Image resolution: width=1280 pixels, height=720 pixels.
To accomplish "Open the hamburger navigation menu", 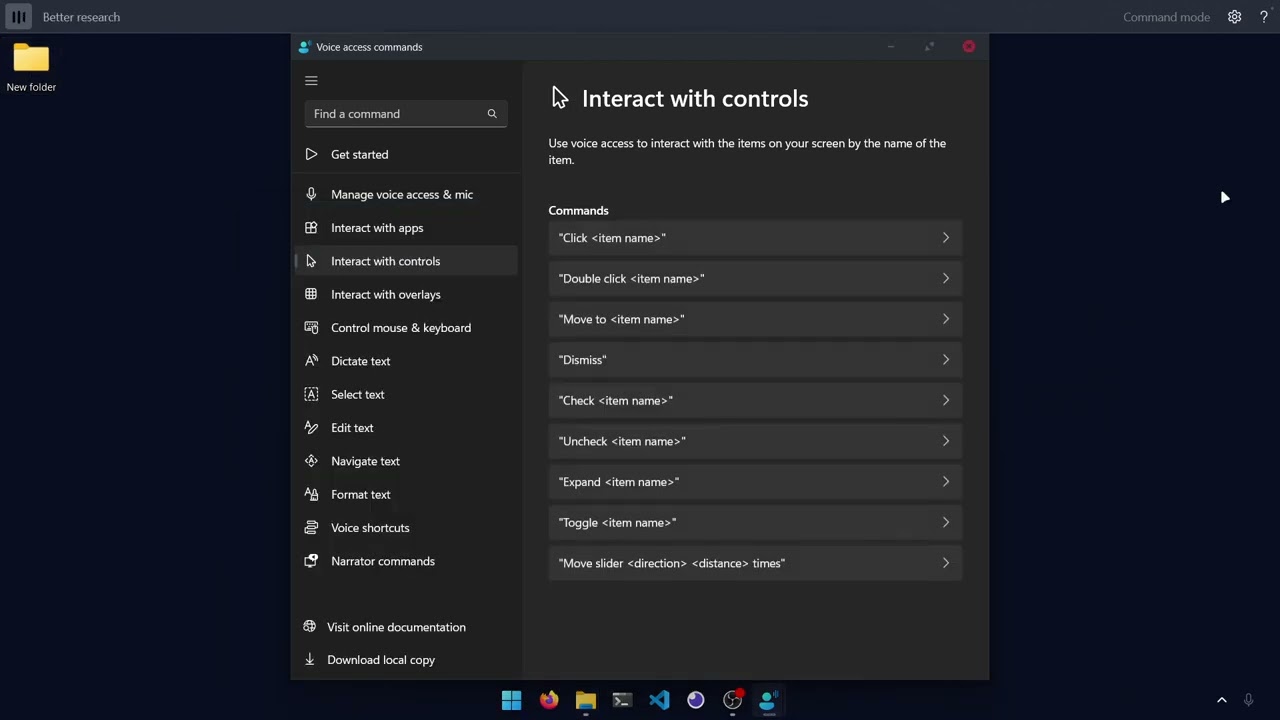I will click(x=311, y=81).
